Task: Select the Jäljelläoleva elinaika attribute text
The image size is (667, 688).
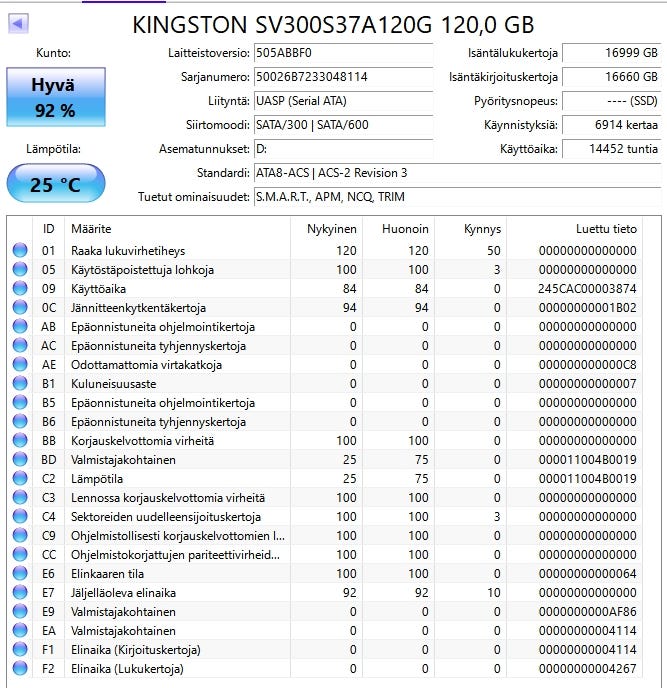Action: 123,593
